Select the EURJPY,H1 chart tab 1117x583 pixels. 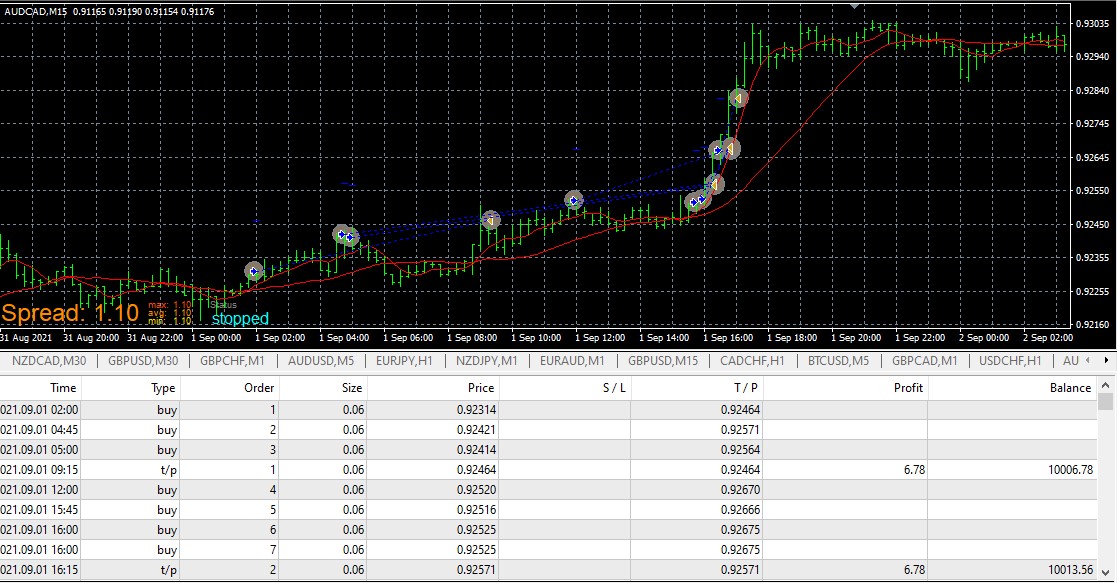[404, 361]
